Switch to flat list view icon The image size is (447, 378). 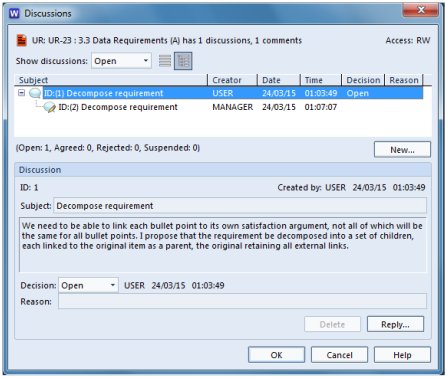pyautogui.click(x=165, y=61)
